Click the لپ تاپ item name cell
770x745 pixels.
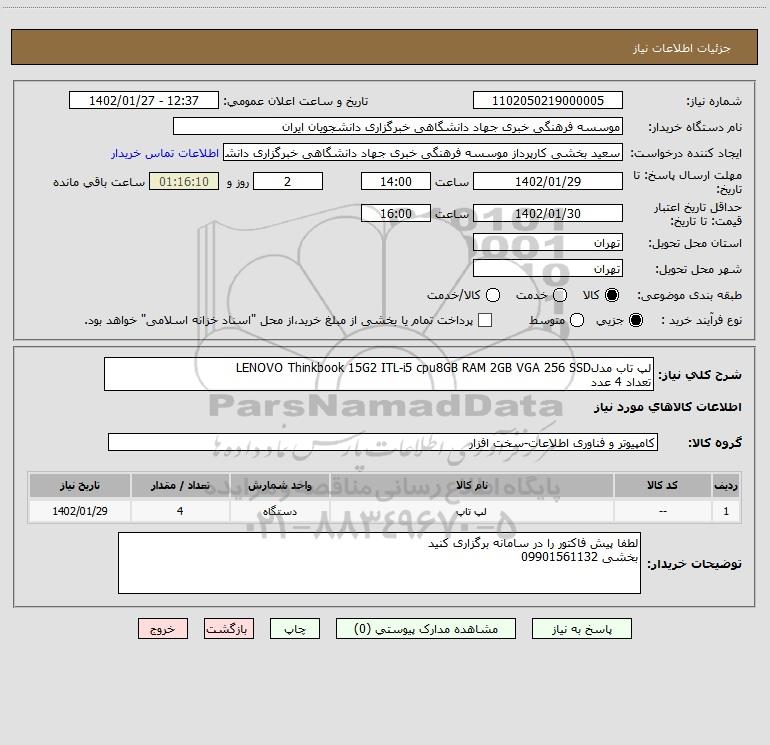tap(471, 511)
